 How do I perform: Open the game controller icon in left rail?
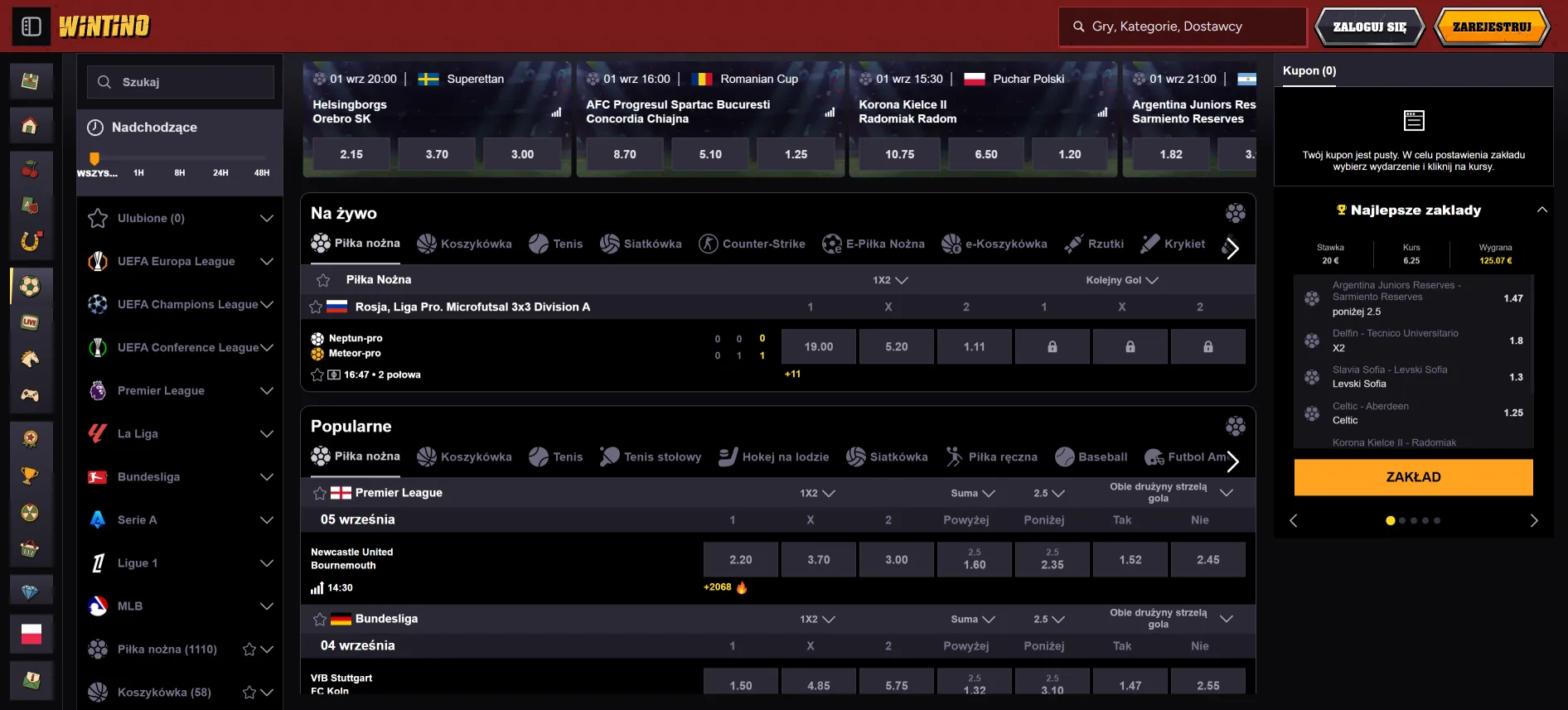click(x=31, y=395)
